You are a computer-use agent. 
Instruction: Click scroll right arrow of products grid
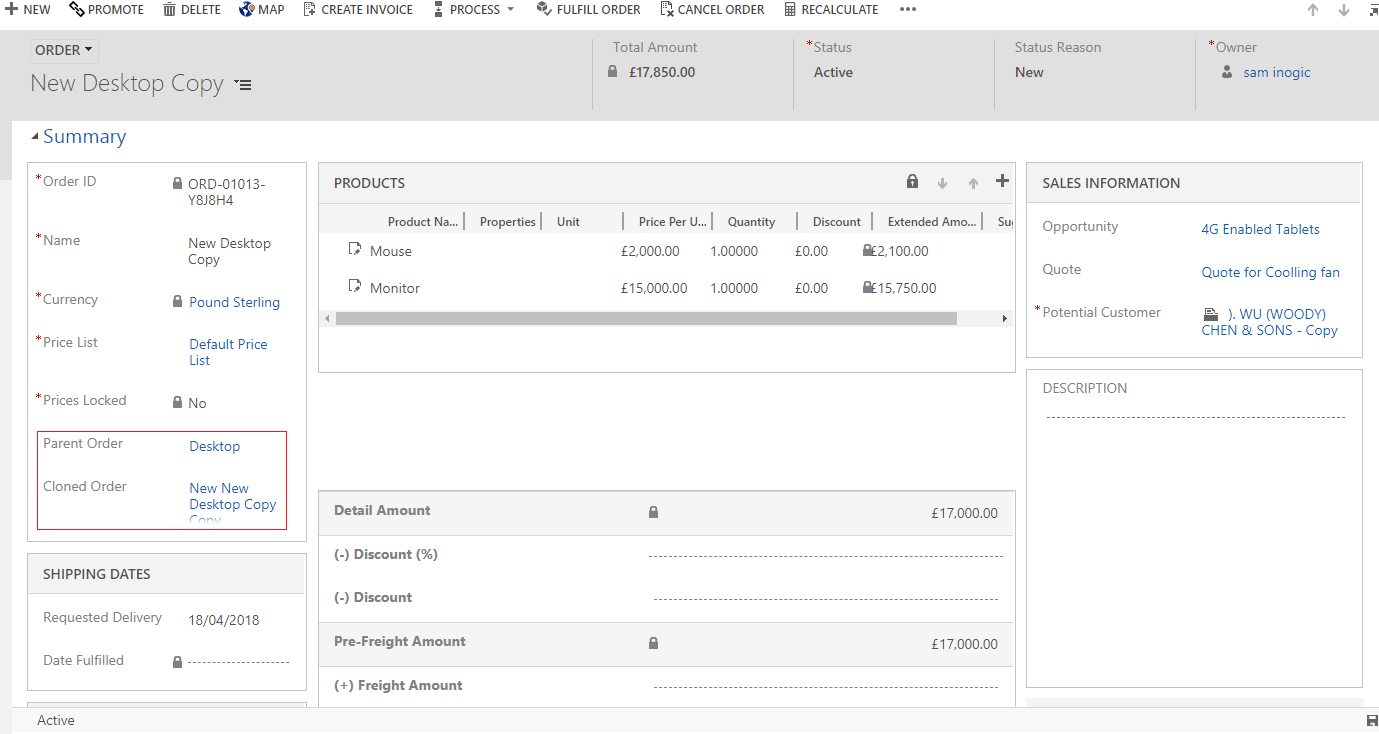tap(1005, 318)
